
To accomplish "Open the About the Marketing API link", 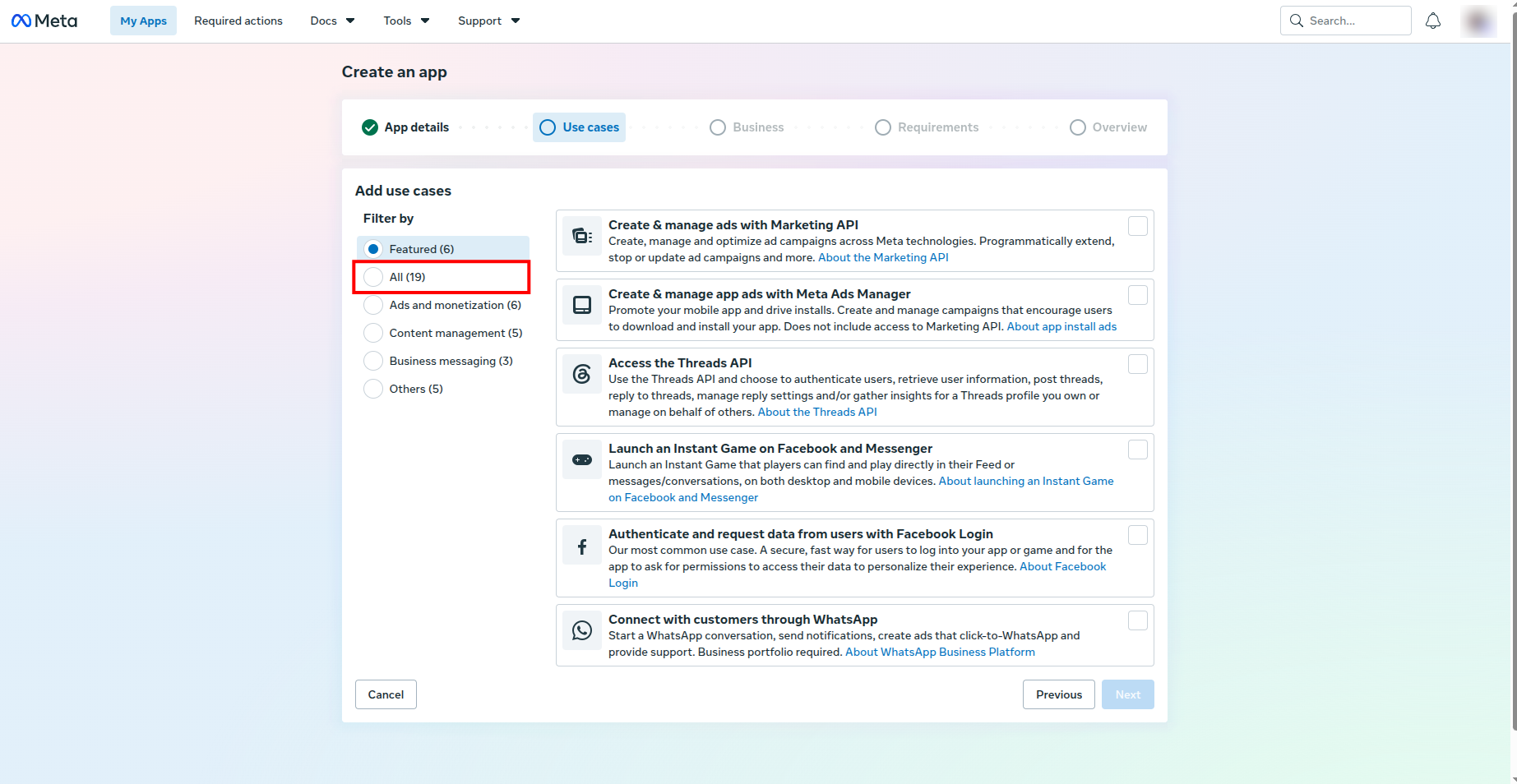I will pos(883,257).
